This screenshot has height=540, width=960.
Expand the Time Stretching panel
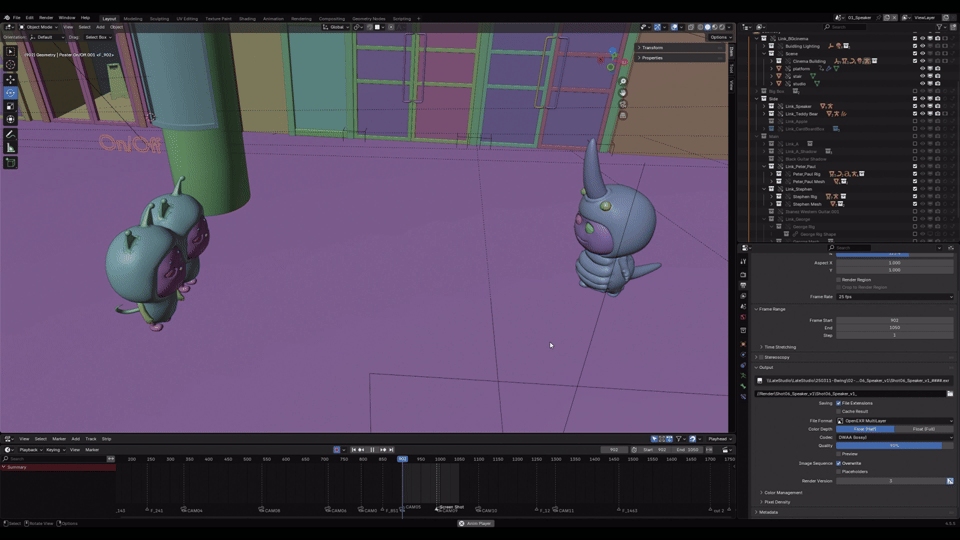778,347
